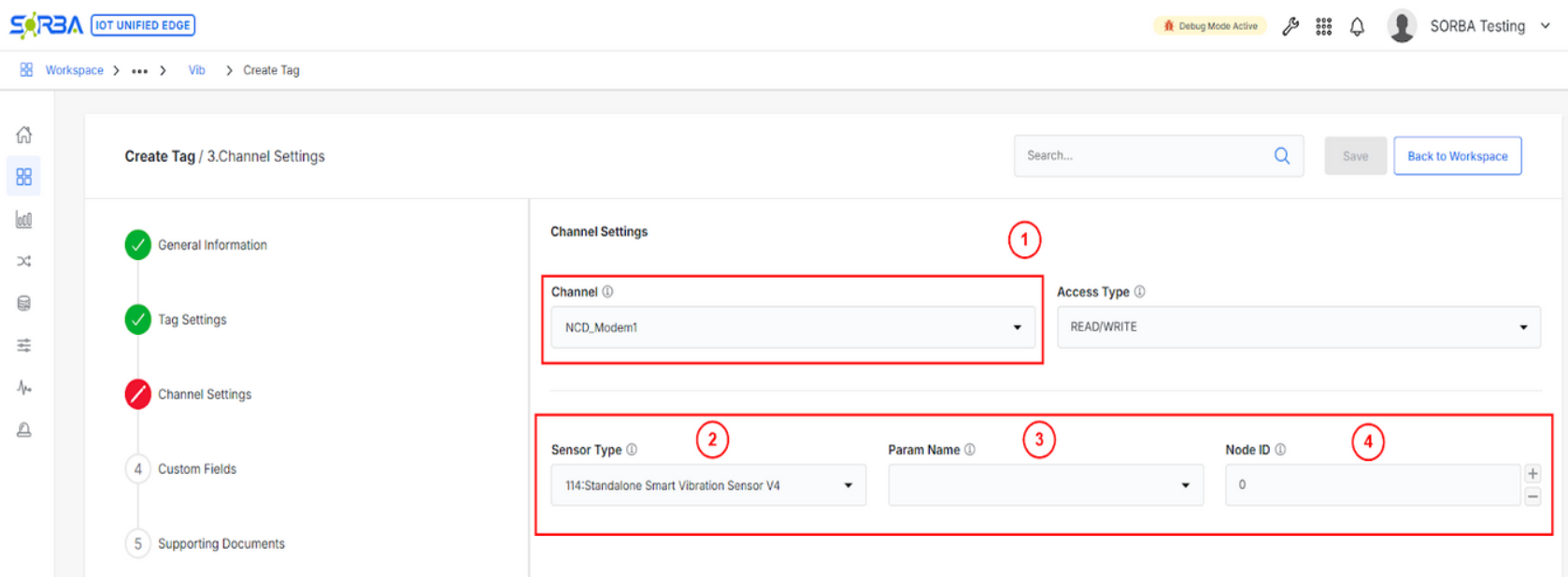Open the Access Type READ/WRITE dropdown
Viewport: 1568px width, 577px height.
[x=1298, y=327]
